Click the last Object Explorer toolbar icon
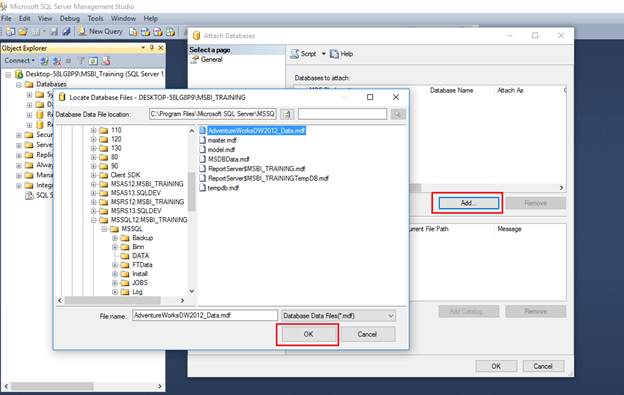This screenshot has height=395, width=624. [x=106, y=61]
